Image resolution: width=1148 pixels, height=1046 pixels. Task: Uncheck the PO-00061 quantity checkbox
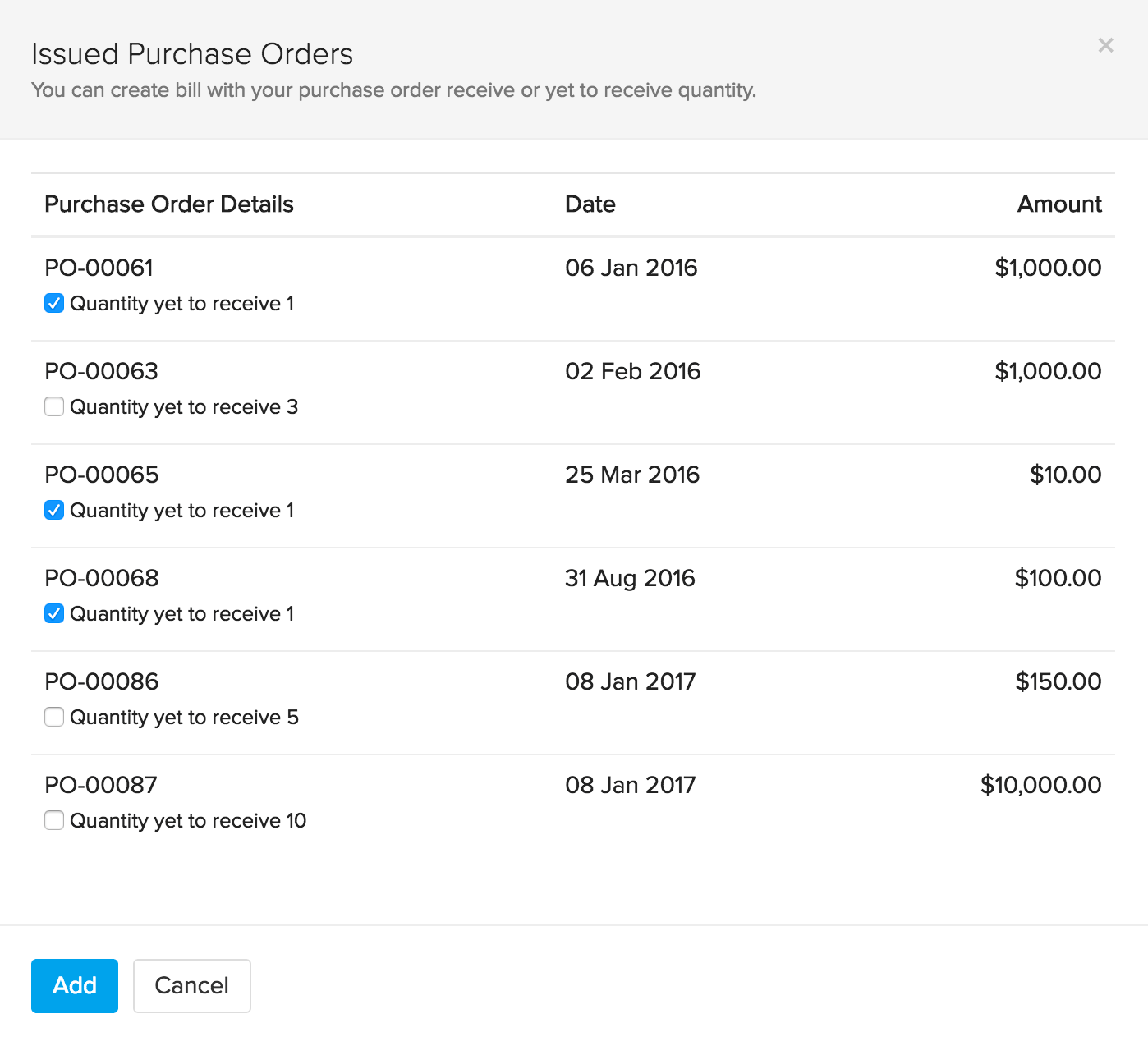(54, 304)
